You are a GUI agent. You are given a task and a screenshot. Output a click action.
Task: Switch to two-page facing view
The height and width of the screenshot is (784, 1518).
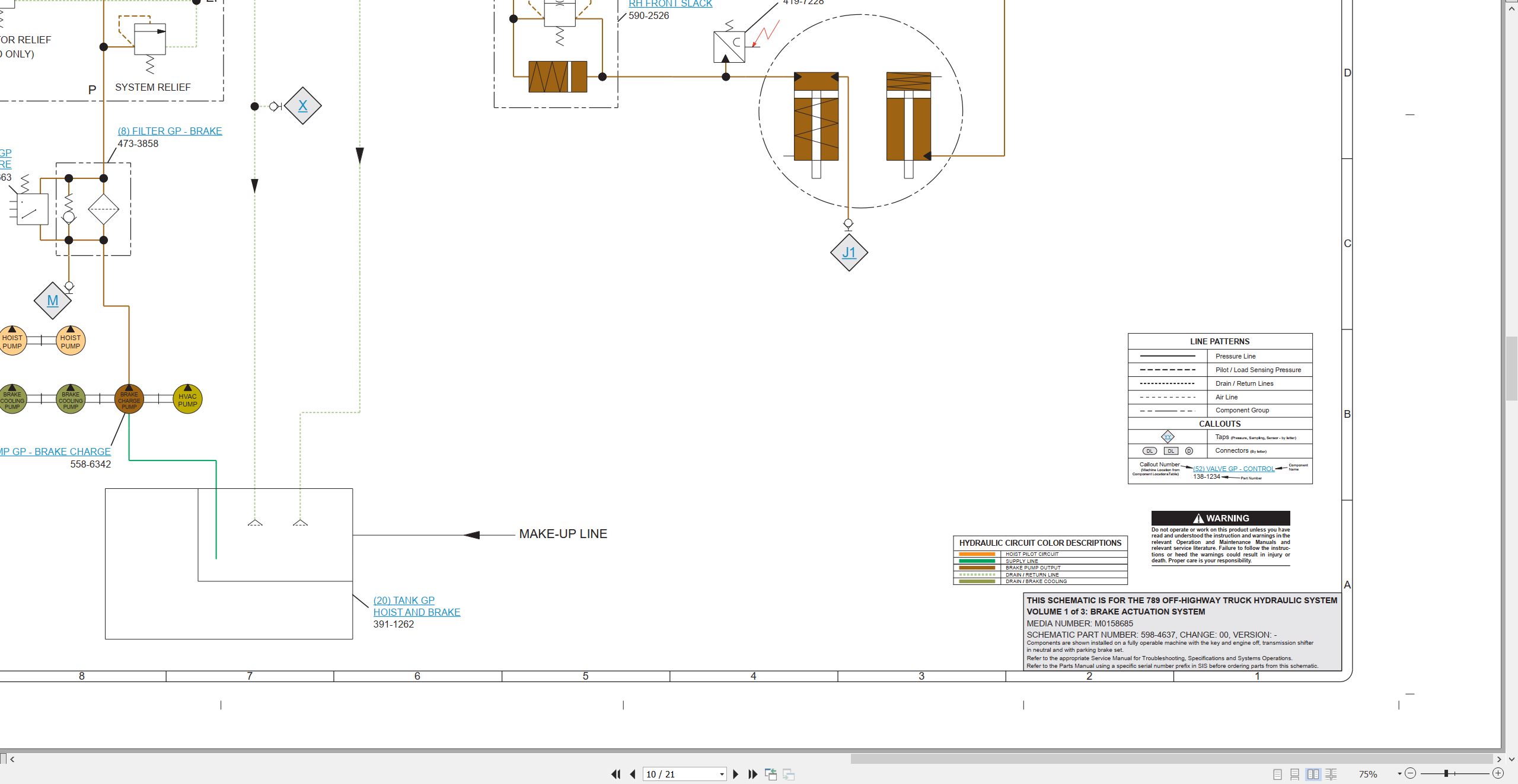click(x=1313, y=774)
